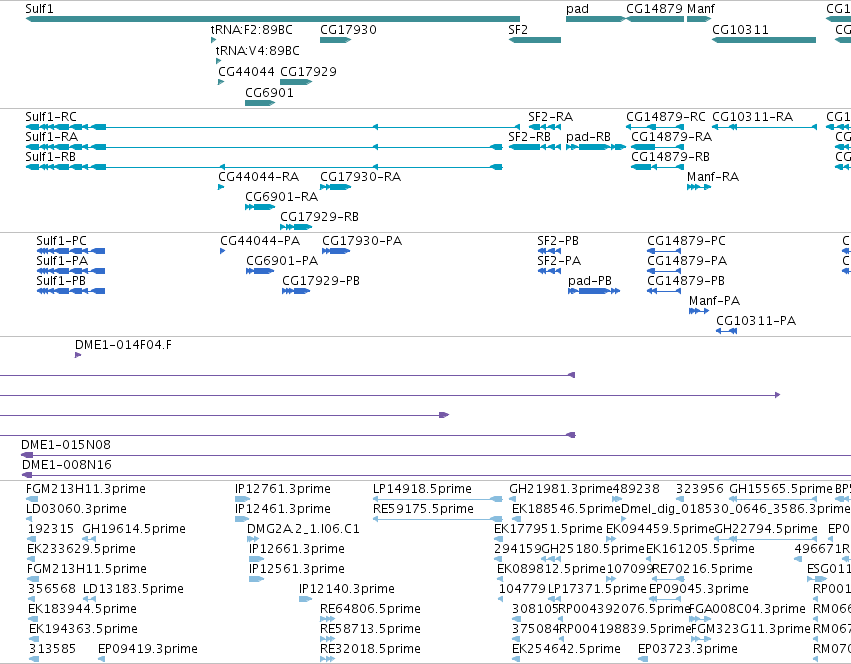The width and height of the screenshot is (851, 664).
Task: Click the FGM213H11.3prime EST label
Action: [86, 489]
